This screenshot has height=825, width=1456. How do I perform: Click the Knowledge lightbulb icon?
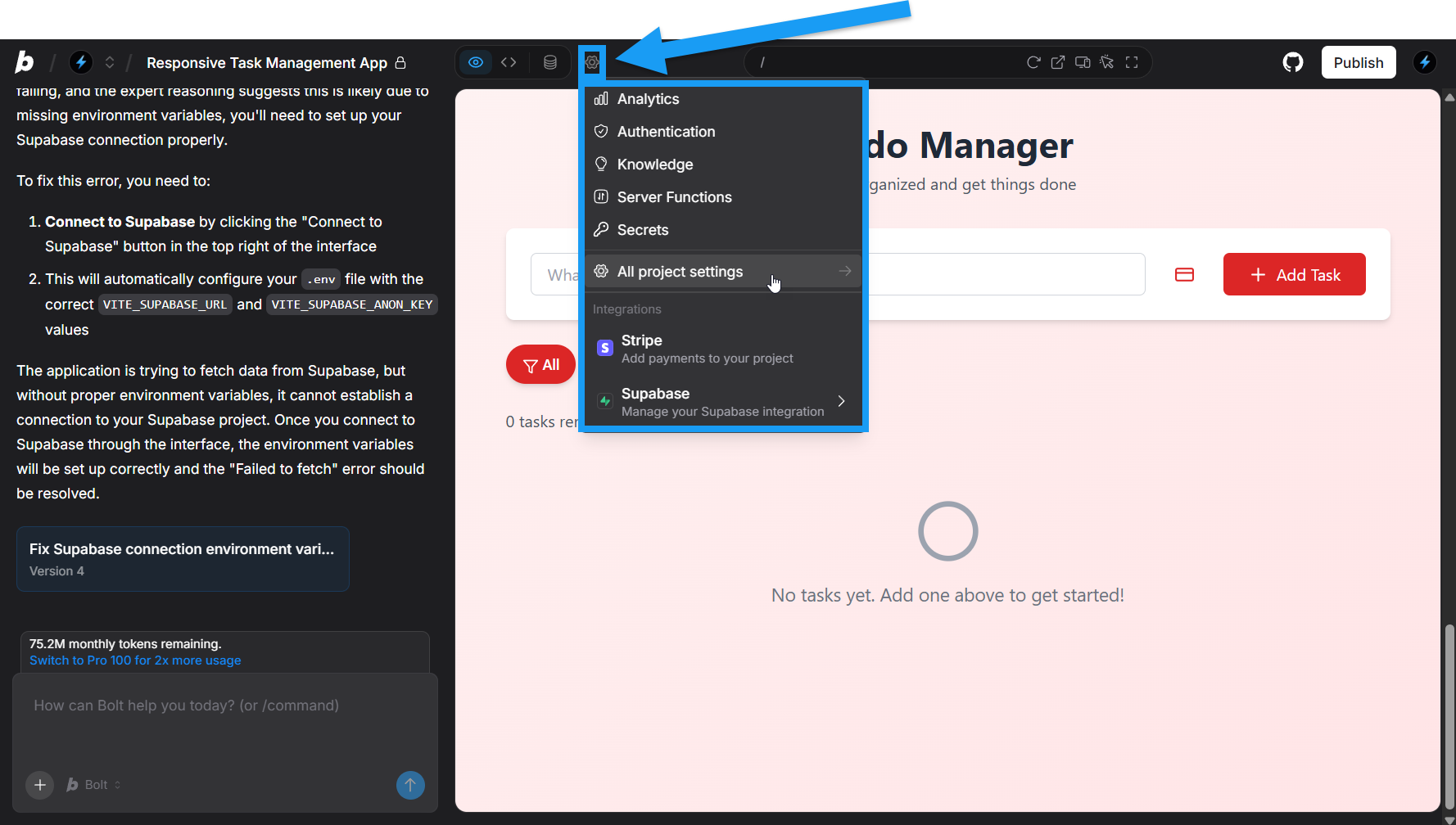601,165
